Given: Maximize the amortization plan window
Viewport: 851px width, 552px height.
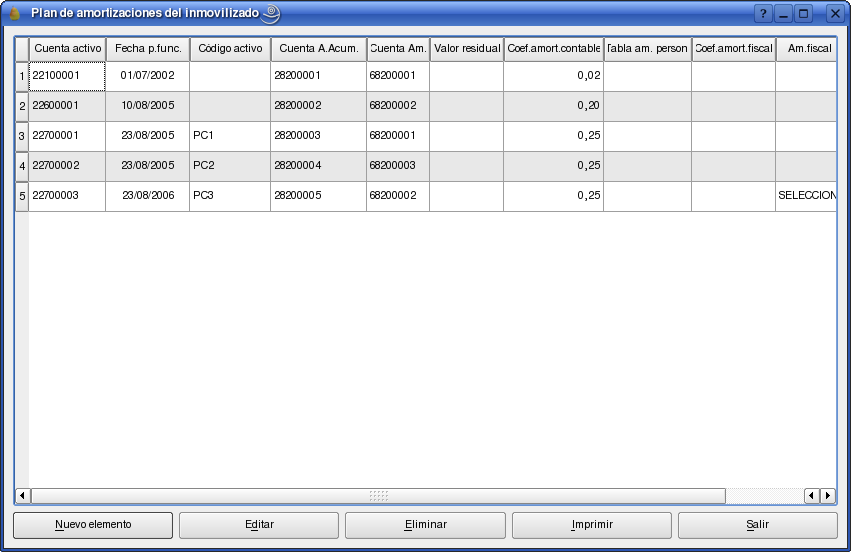Looking at the screenshot, I should [x=804, y=13].
